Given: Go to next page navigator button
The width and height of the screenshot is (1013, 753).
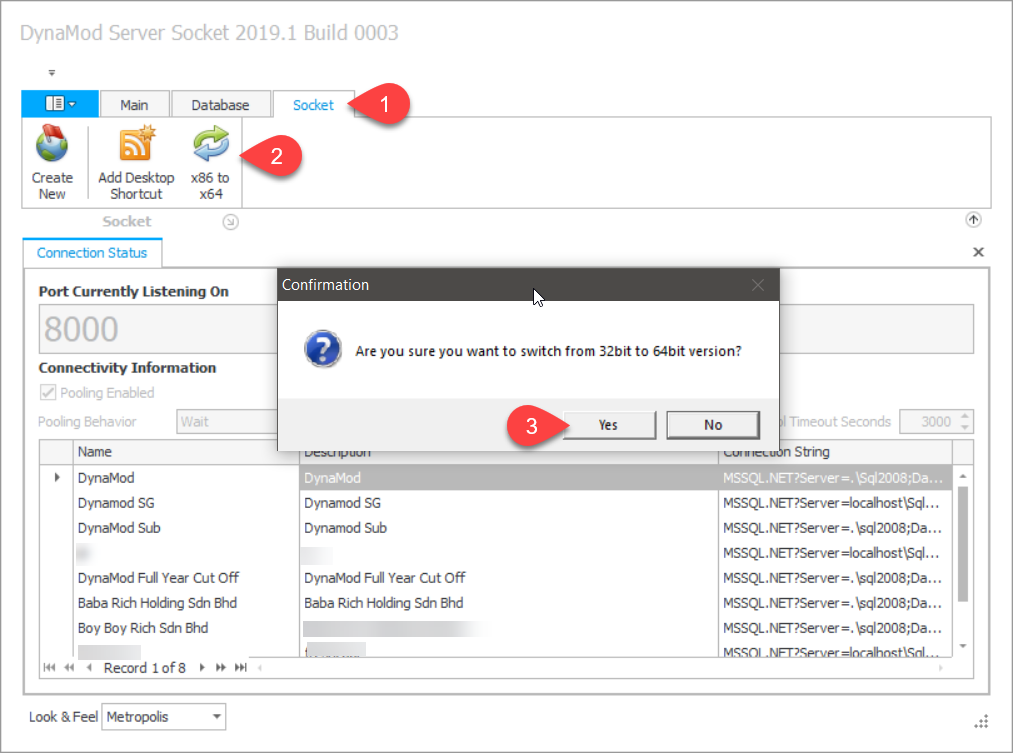Looking at the screenshot, I should point(221,668).
